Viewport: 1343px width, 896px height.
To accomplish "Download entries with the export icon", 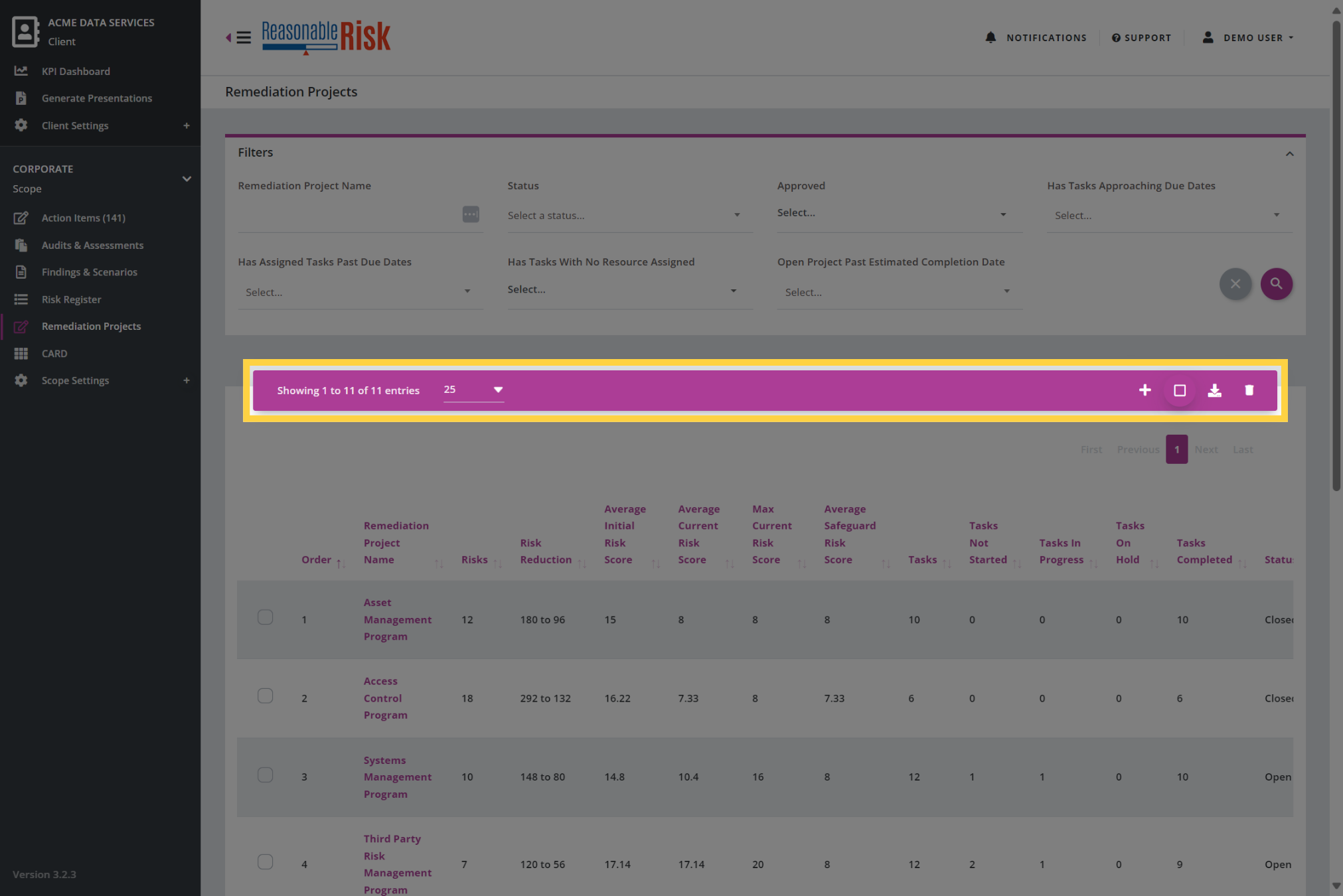I will pyautogui.click(x=1215, y=390).
